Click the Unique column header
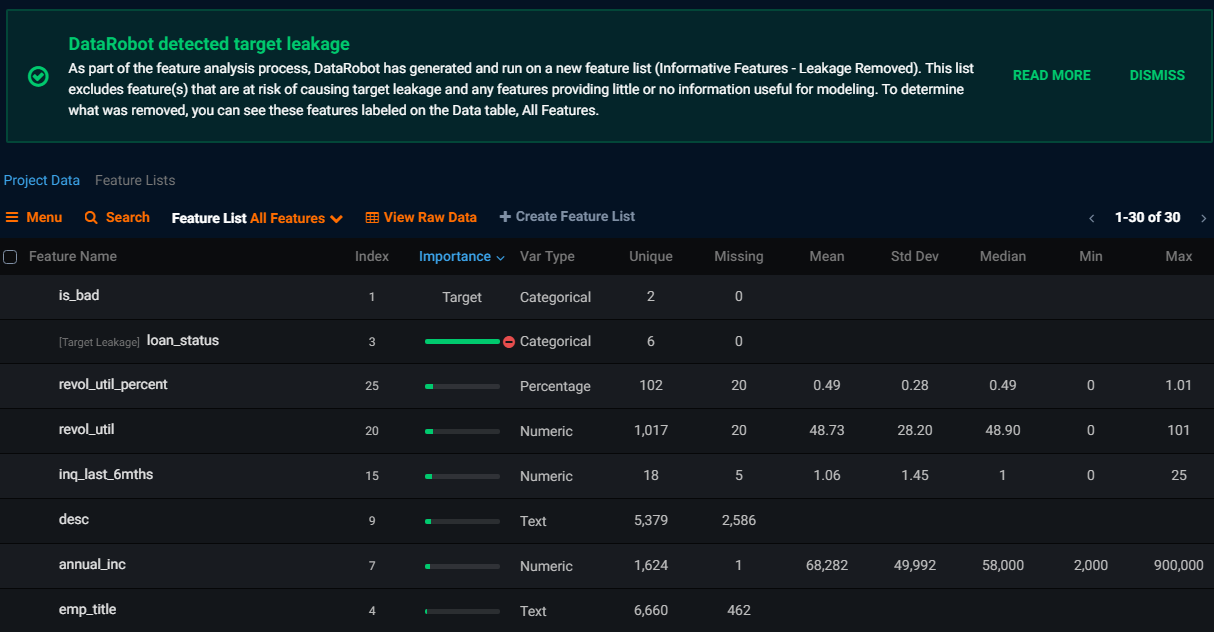Viewport: 1214px width, 632px height. pos(651,257)
